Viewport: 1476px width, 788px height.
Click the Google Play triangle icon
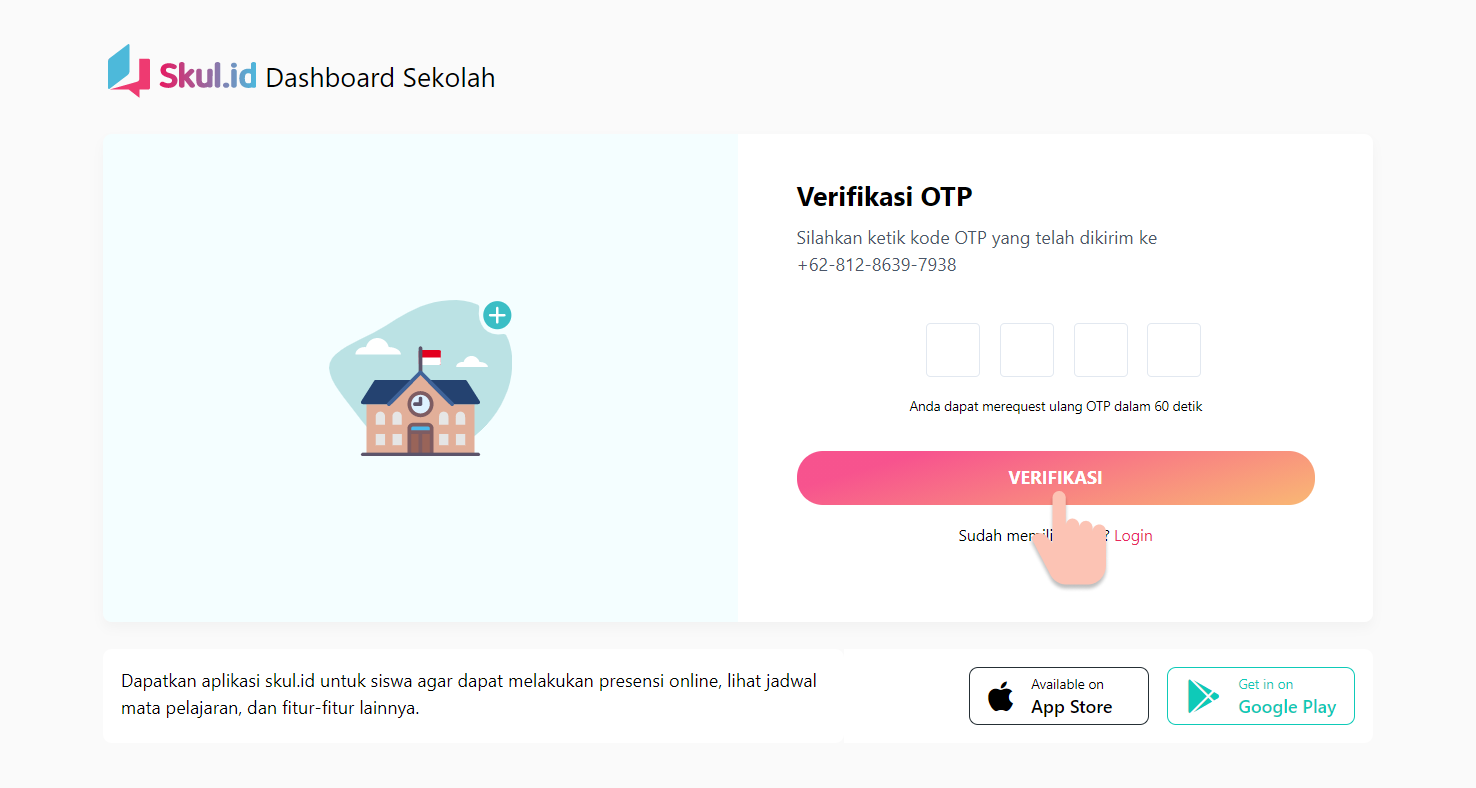click(1203, 696)
